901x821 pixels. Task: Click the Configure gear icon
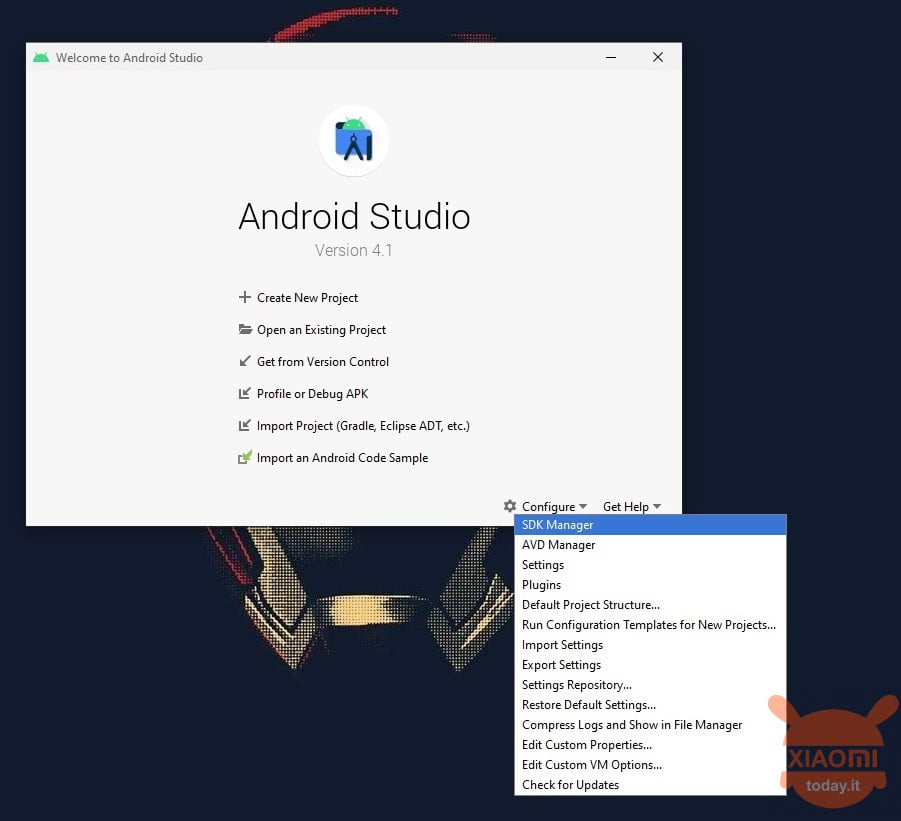[510, 506]
